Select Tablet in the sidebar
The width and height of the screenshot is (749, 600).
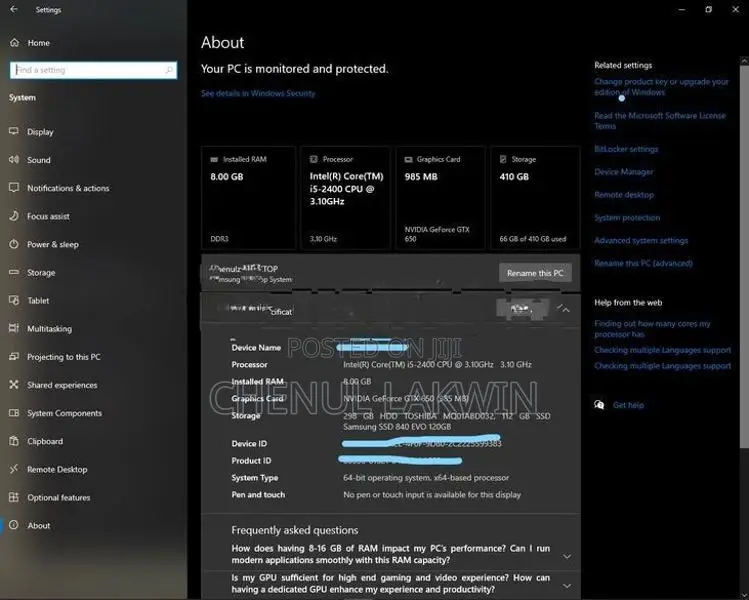click(38, 301)
